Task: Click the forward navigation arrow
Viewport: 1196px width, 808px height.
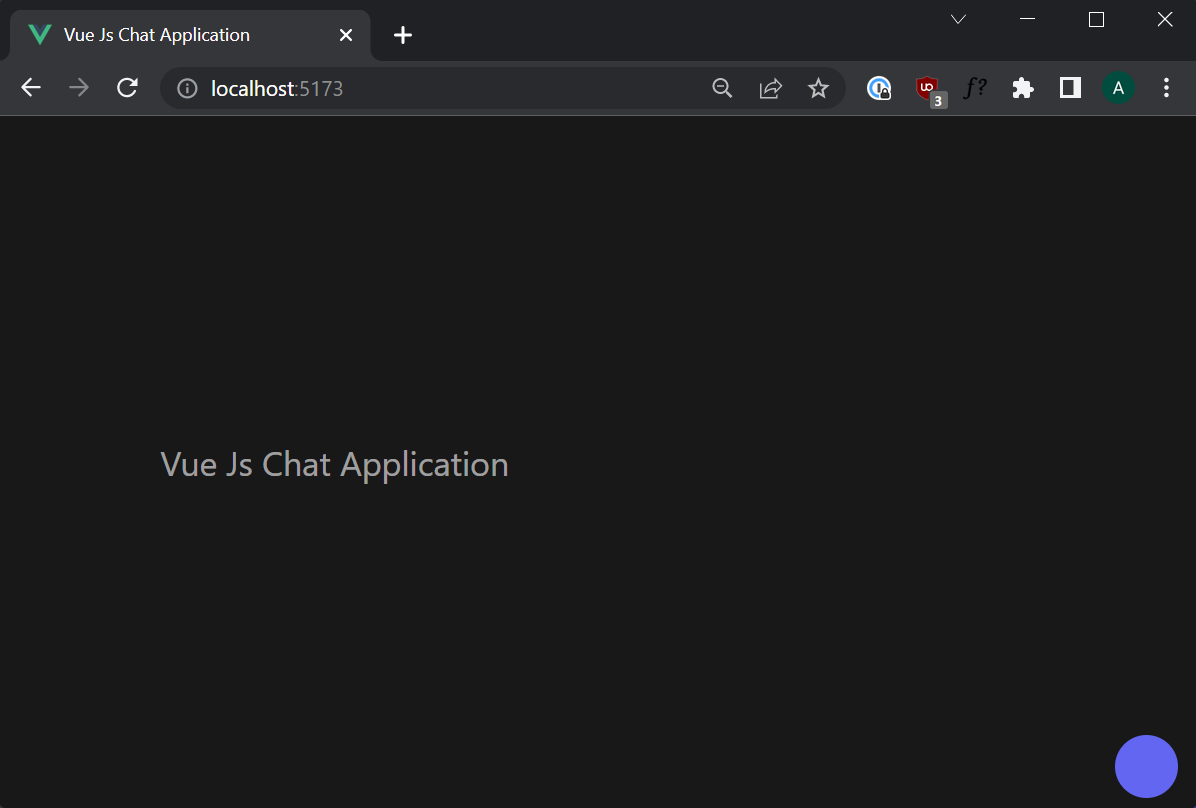Action: click(79, 88)
